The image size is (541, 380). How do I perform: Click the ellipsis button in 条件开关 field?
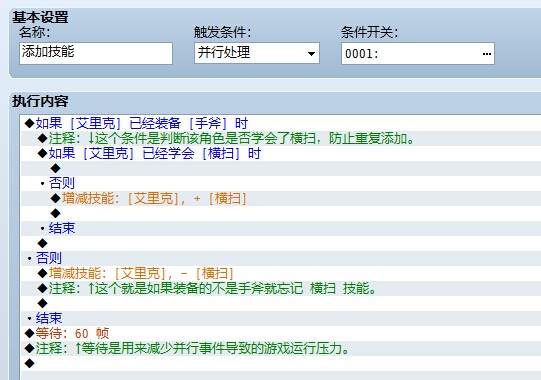486,53
